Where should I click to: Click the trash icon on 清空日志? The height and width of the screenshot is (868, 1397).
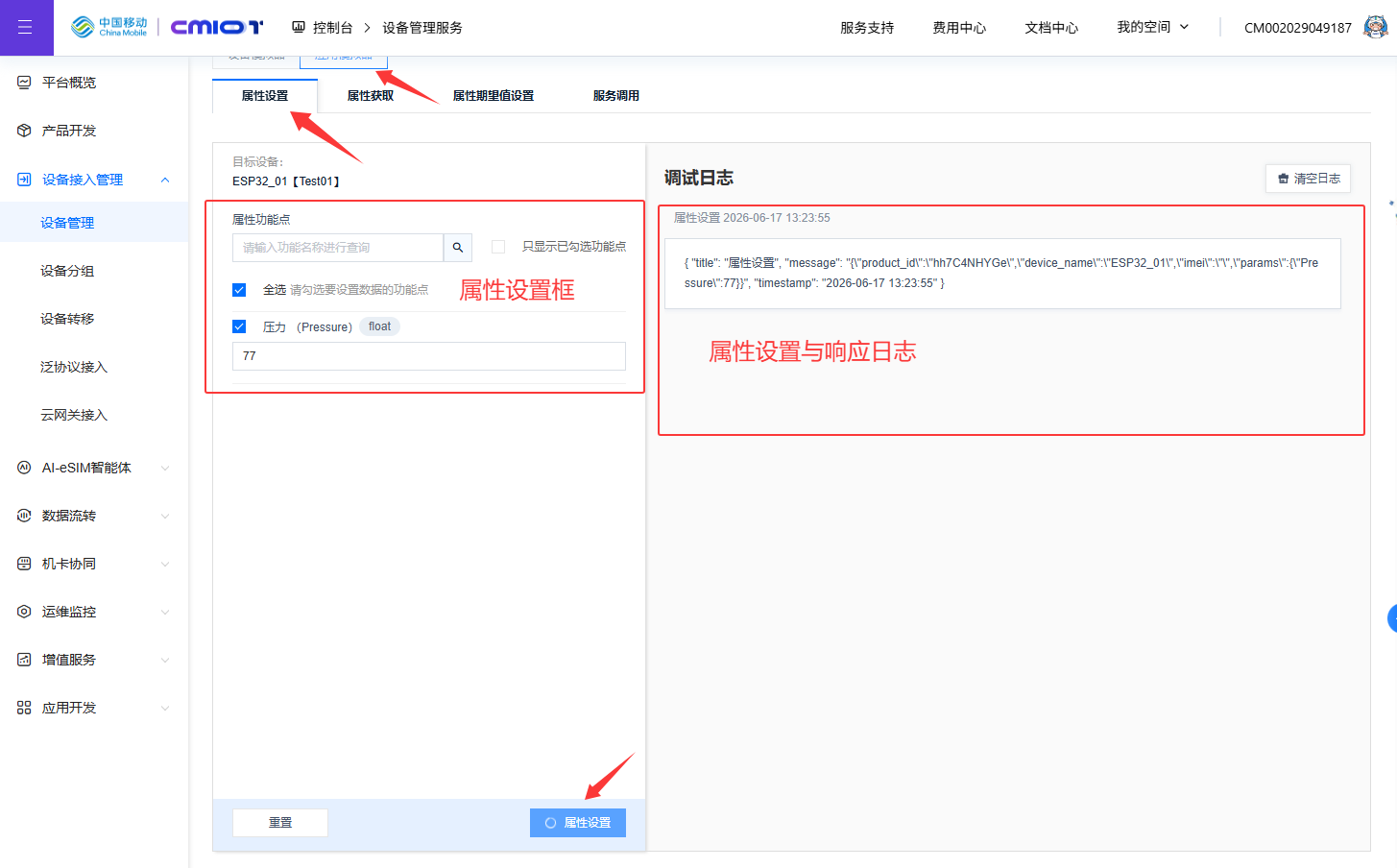pyautogui.click(x=1283, y=179)
